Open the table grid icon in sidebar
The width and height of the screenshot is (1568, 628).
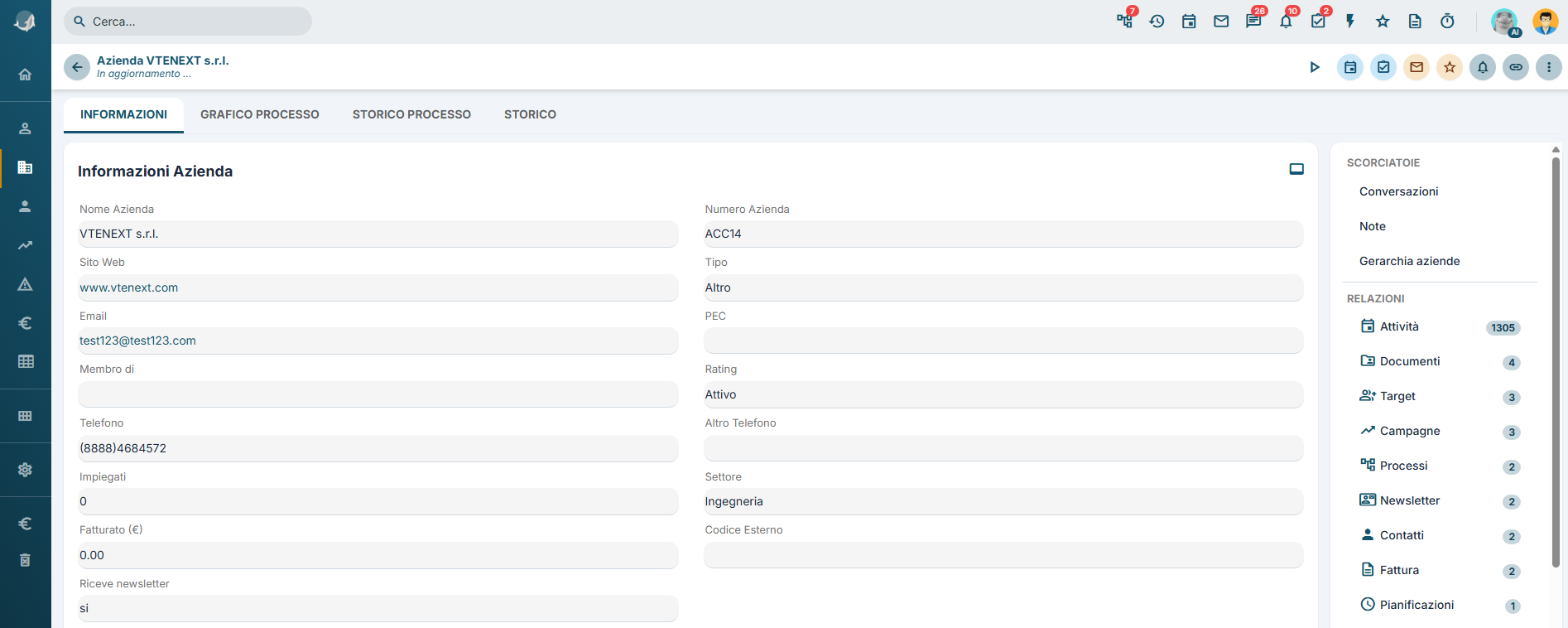(26, 361)
